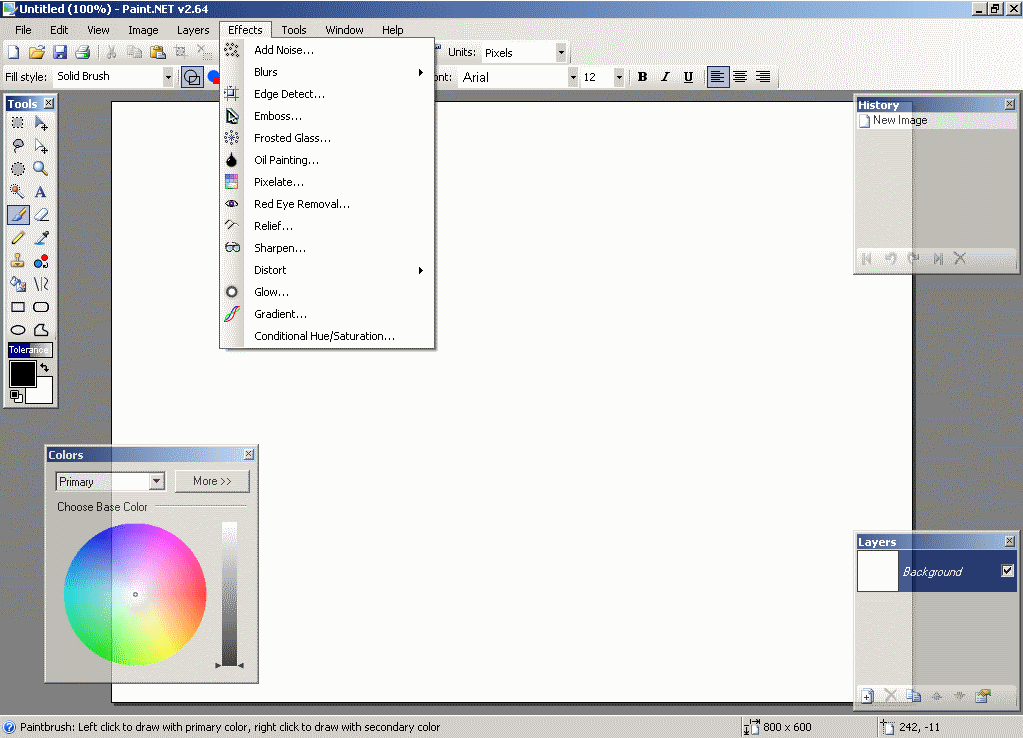Close the Colors panel
The height and width of the screenshot is (738, 1023).
[x=249, y=454]
